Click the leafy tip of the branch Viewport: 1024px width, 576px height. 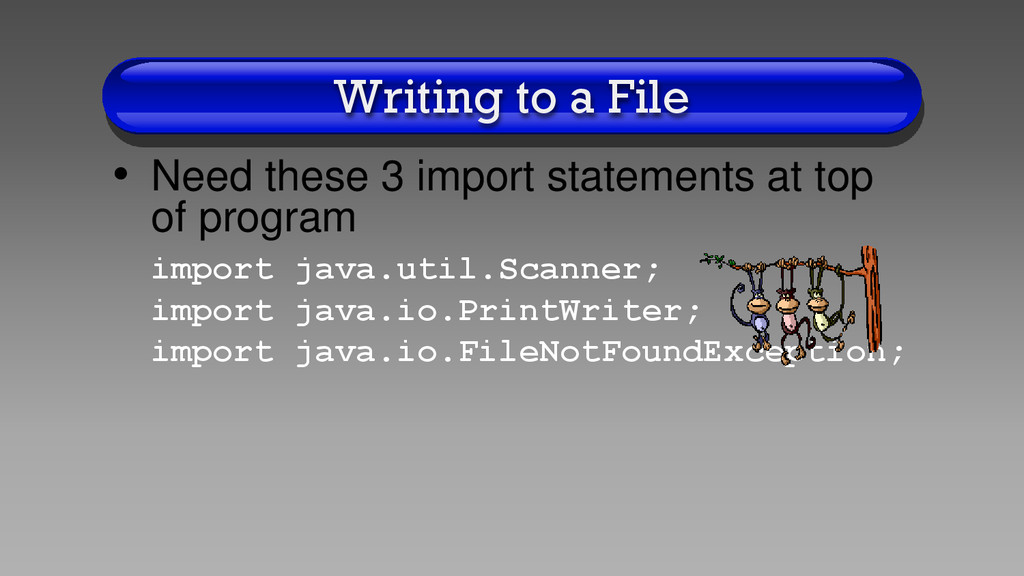(x=715, y=261)
